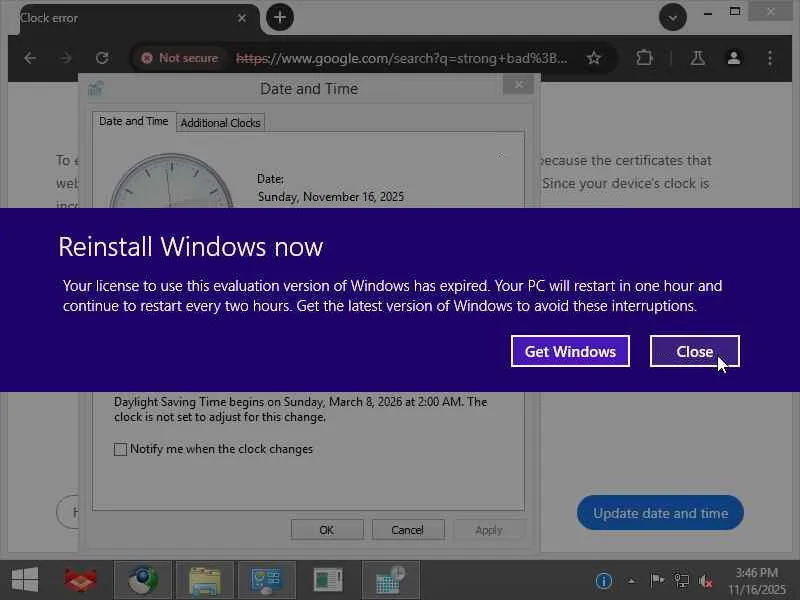Viewport: 800px width, 600px height.
Task: Minimize the browser window
Action: 708,13
